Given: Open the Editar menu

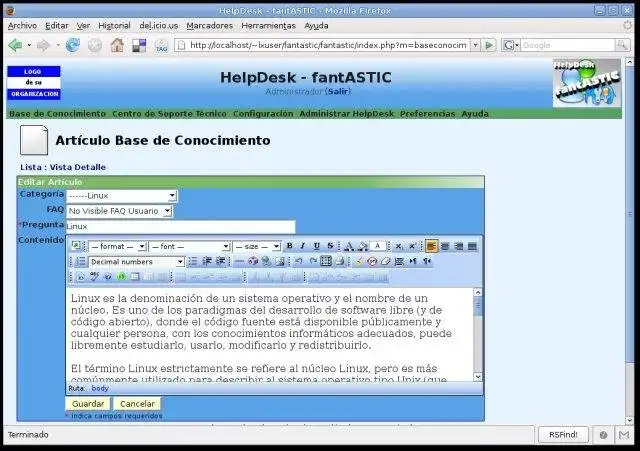Looking at the screenshot, I should [x=57, y=26].
